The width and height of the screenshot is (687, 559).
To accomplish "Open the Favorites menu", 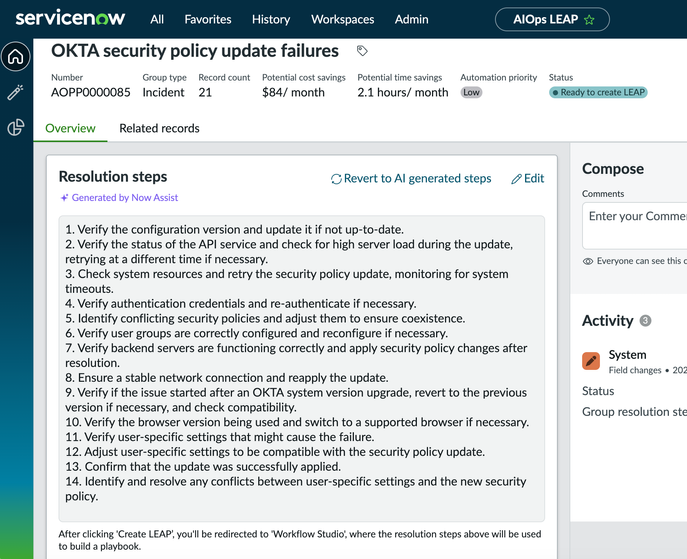I will (x=208, y=19).
